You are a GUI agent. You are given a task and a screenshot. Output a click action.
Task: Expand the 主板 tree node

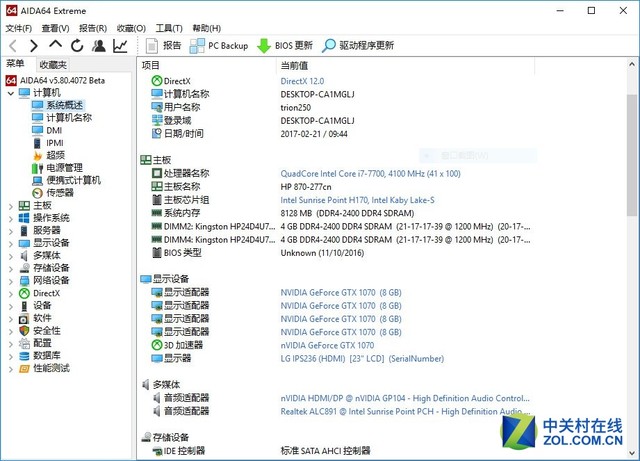pos(11,206)
